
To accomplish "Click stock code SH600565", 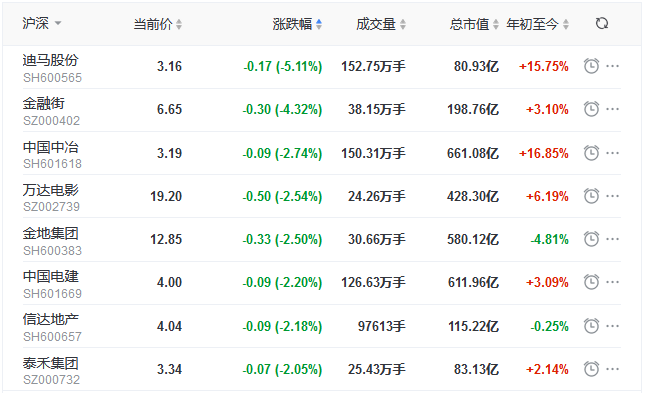I will [53, 78].
